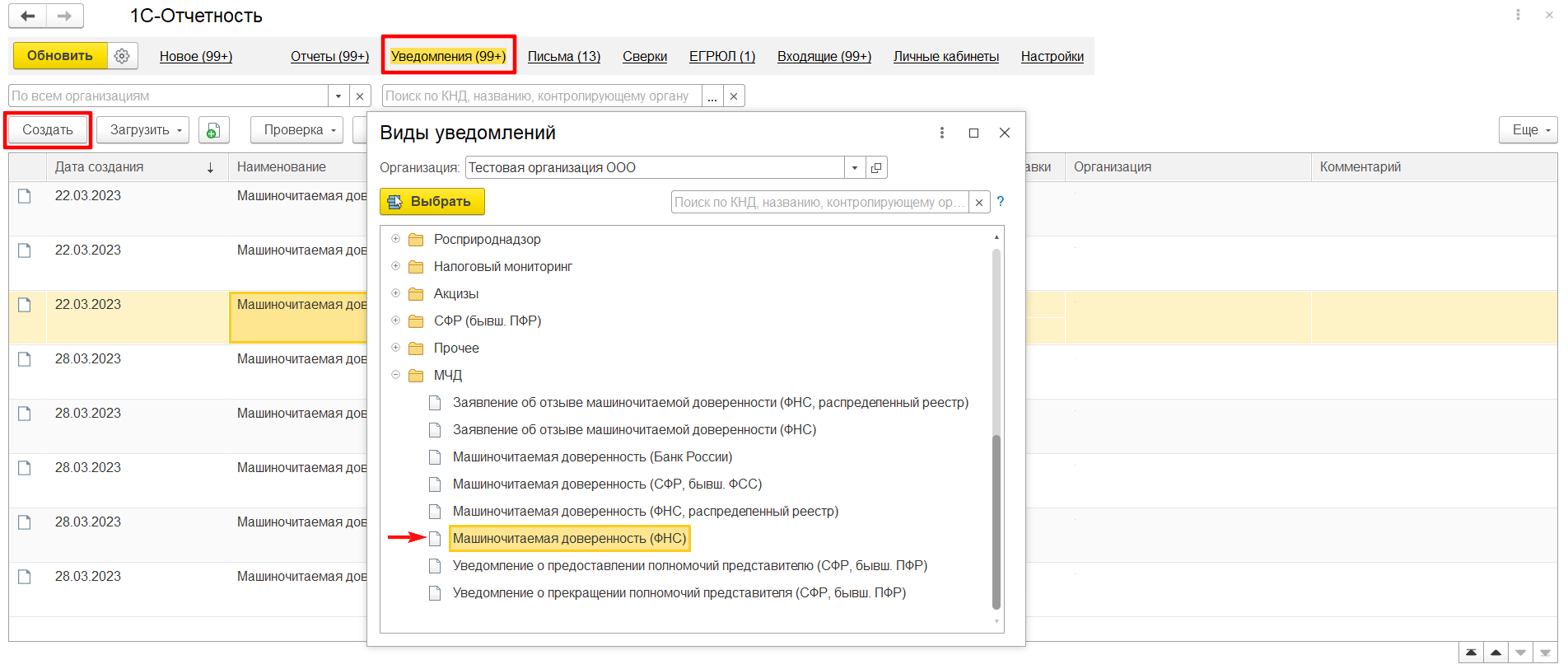Viewport: 1568px width, 669px height.
Task: Click document icon in first 28.03.2023 row
Action: pos(25,359)
